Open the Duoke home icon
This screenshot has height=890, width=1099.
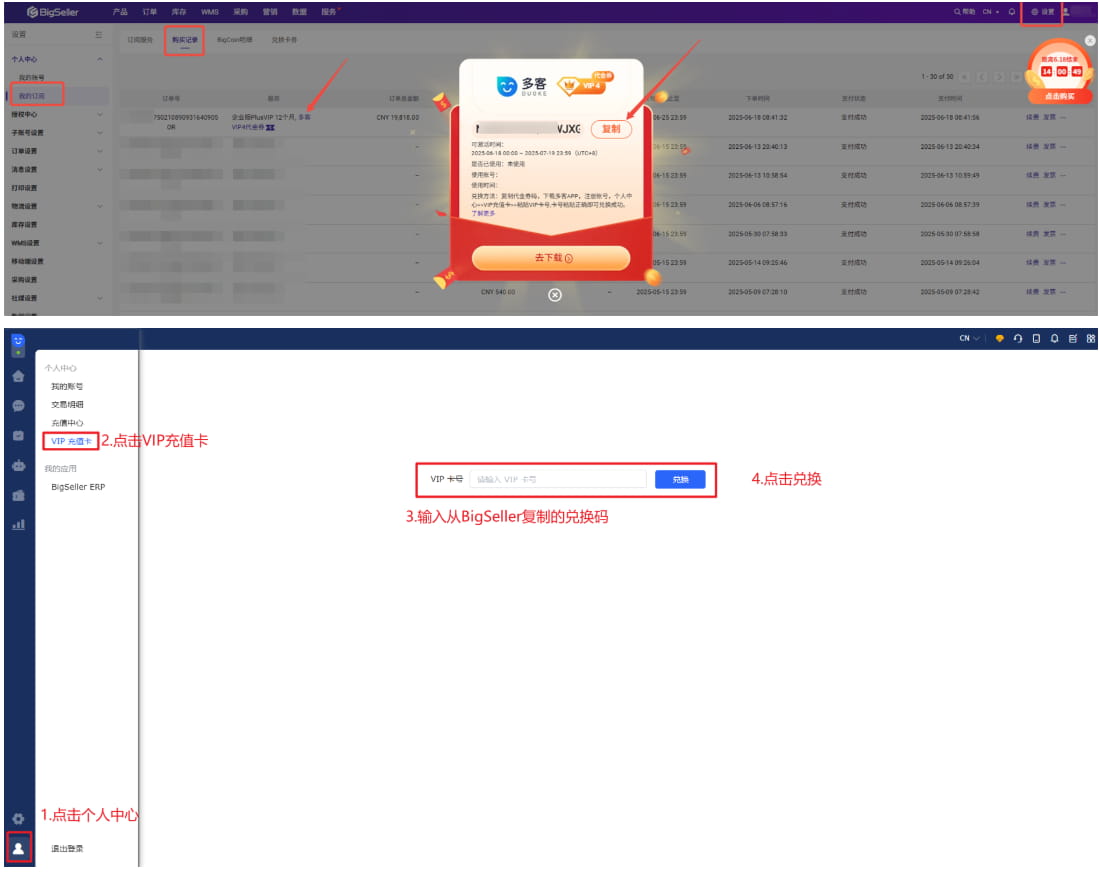[x=18, y=376]
